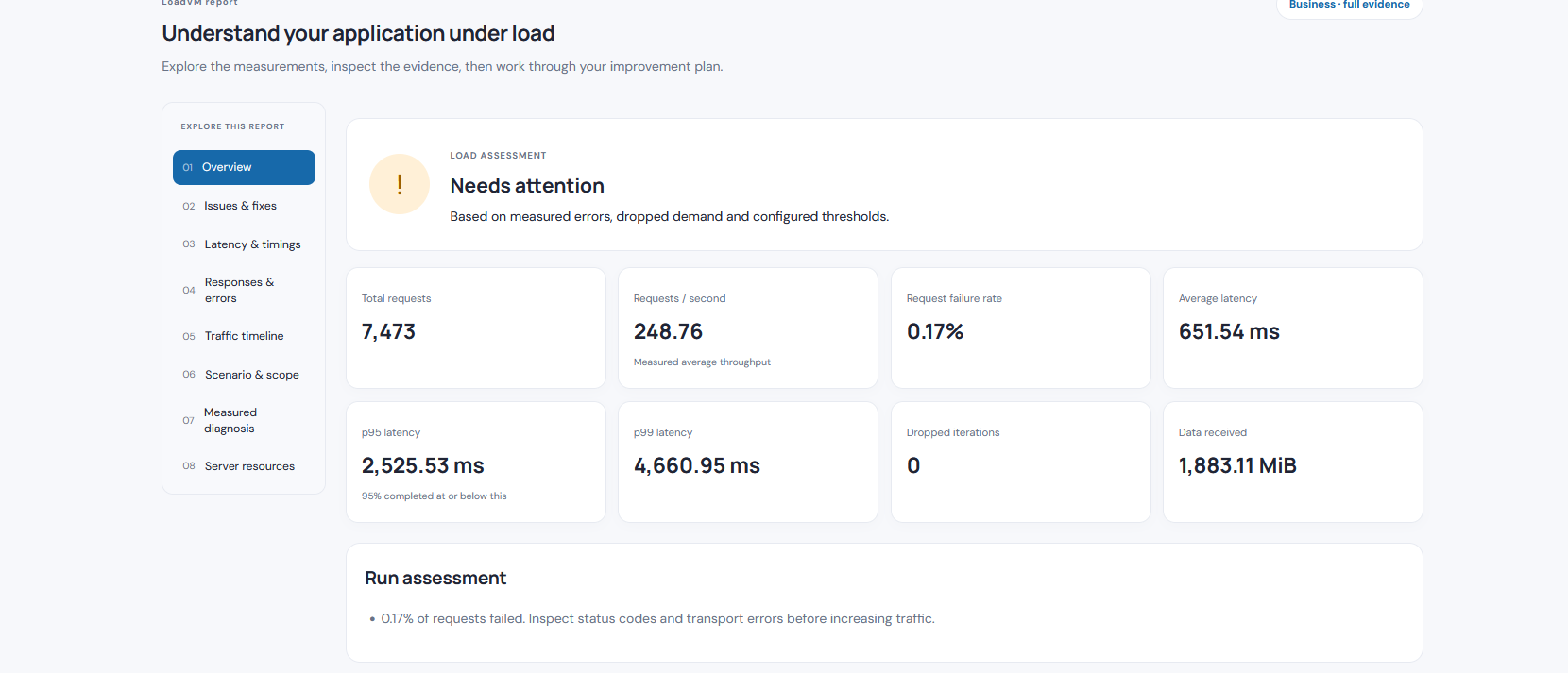1568x673 pixels.
Task: Click the 1,883.11 MiB data received value
Action: pyautogui.click(x=1237, y=465)
